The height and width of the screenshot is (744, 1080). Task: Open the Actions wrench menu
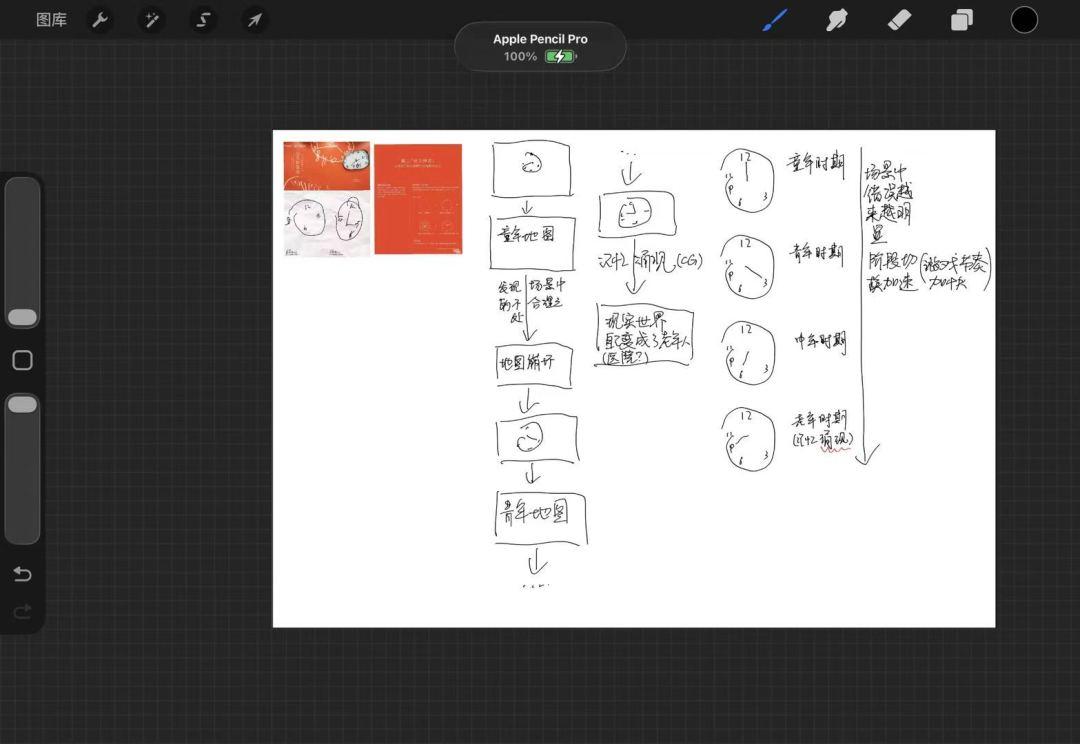(x=101, y=20)
